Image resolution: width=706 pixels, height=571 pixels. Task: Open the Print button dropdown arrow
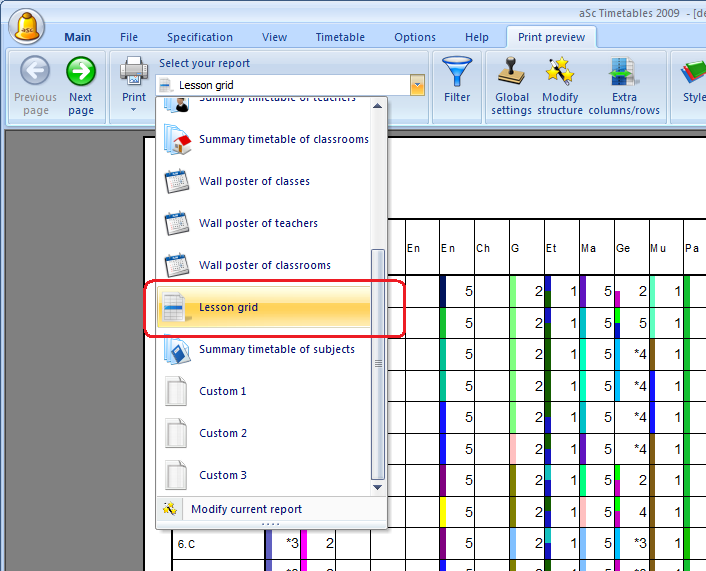[x=134, y=109]
